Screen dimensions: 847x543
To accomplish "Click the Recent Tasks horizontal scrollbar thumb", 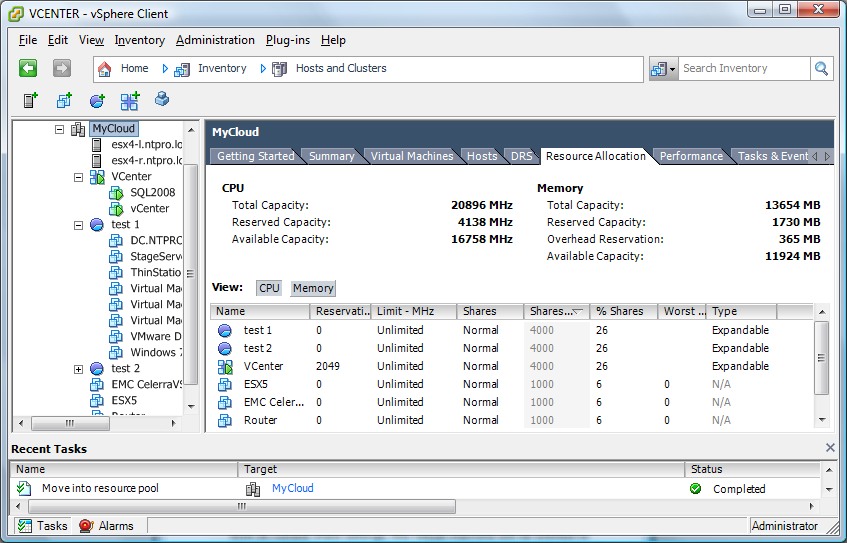I will click(x=242, y=506).
